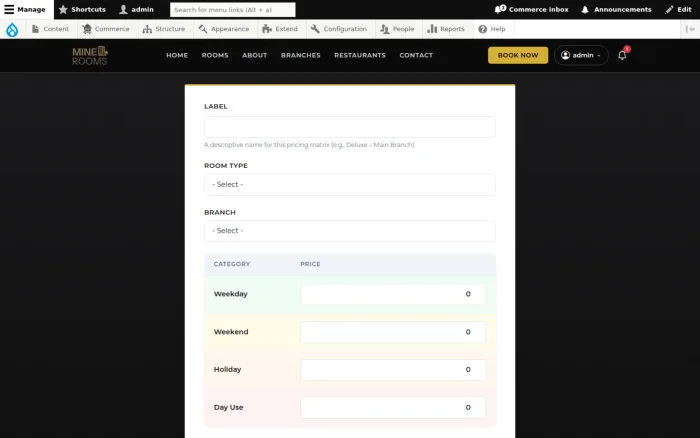Open the People admin menu

tap(397, 29)
